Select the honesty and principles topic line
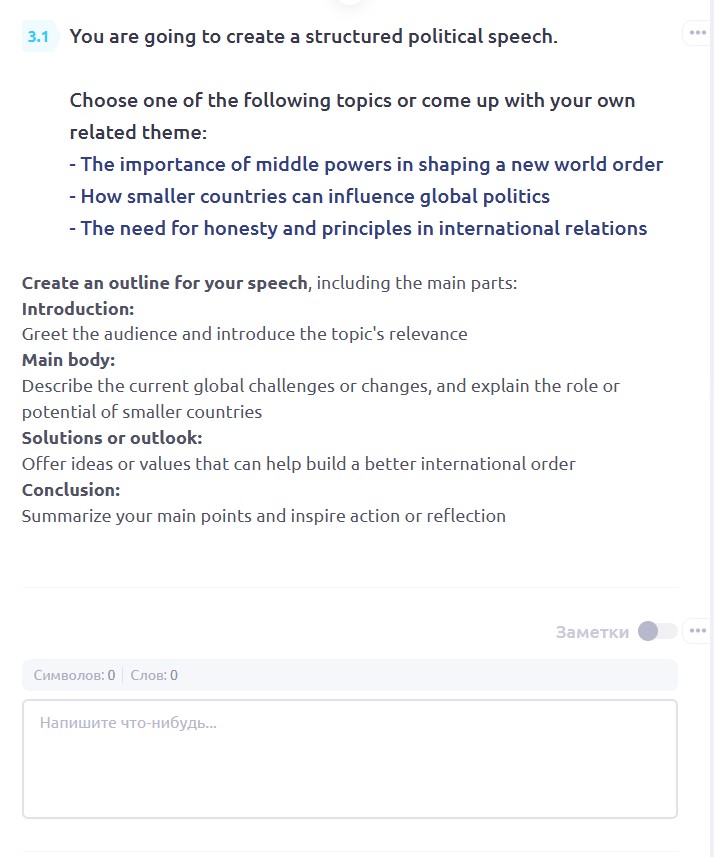Screen dimensions: 714x857 [x=358, y=228]
